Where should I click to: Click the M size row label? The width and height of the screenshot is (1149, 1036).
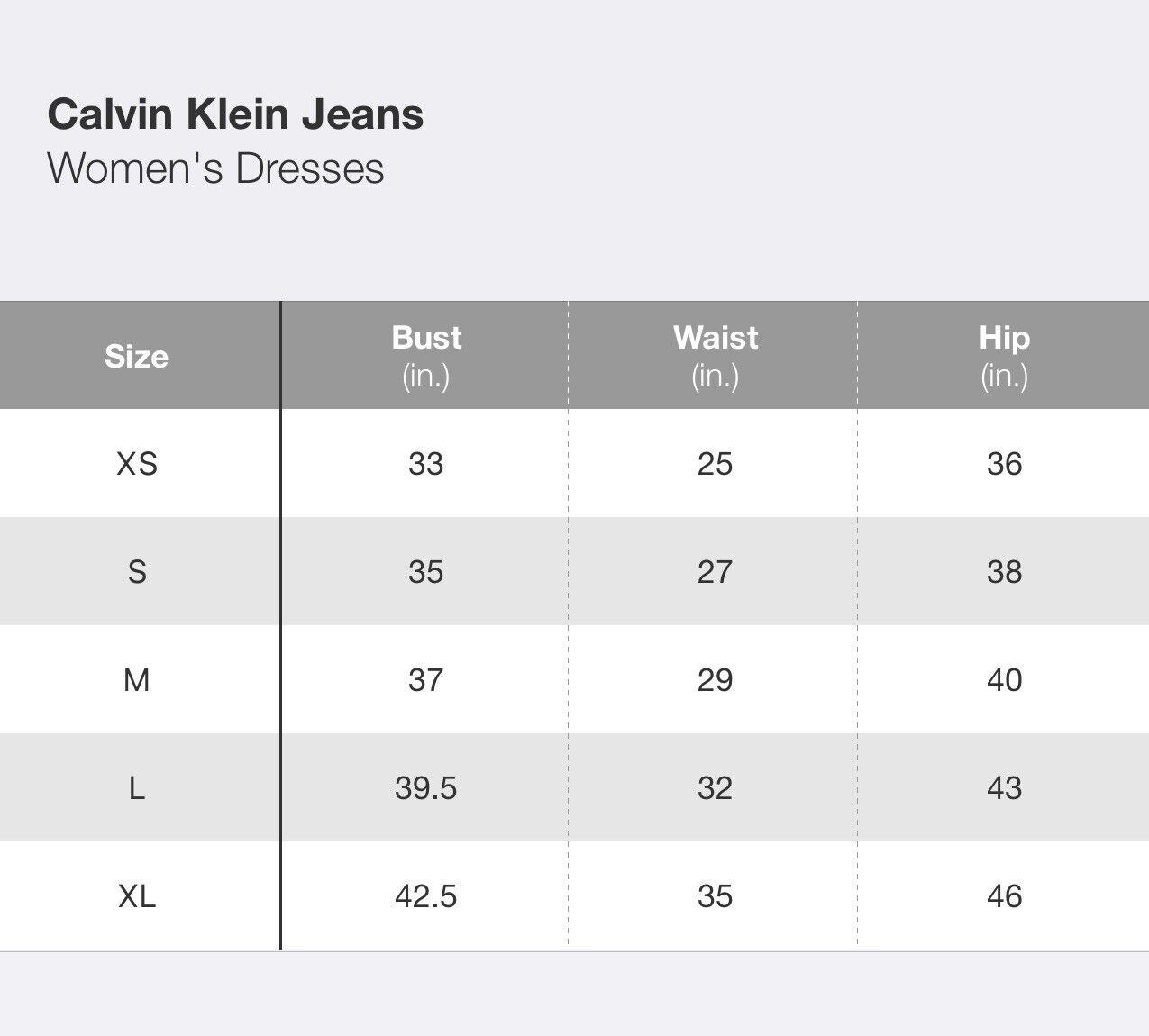click(x=137, y=680)
